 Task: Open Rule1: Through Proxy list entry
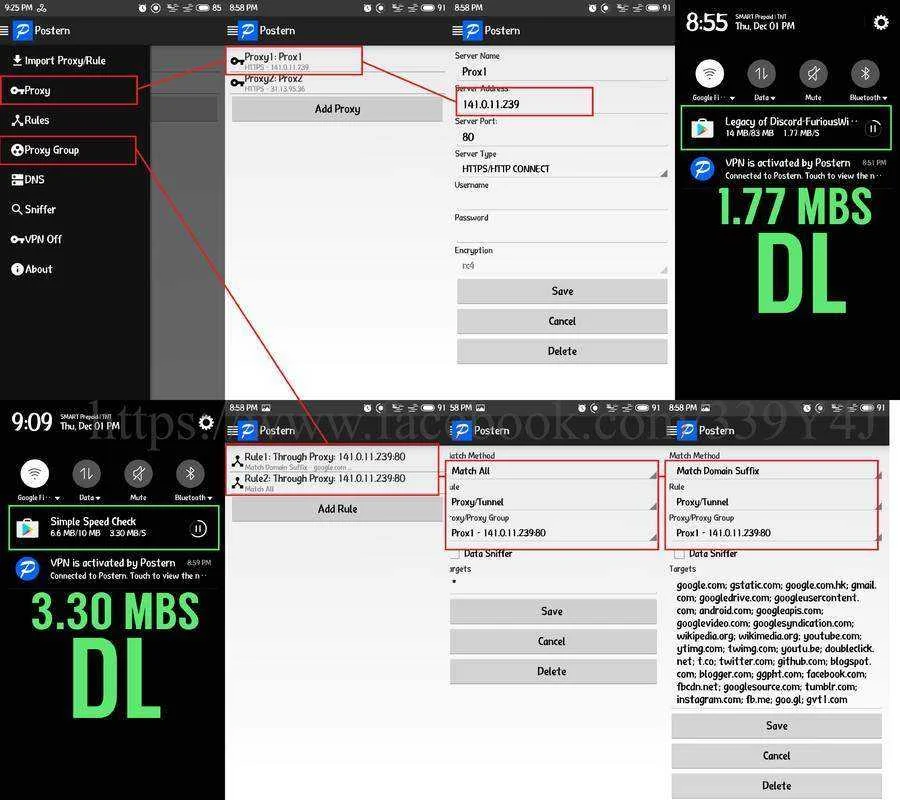click(x=333, y=460)
